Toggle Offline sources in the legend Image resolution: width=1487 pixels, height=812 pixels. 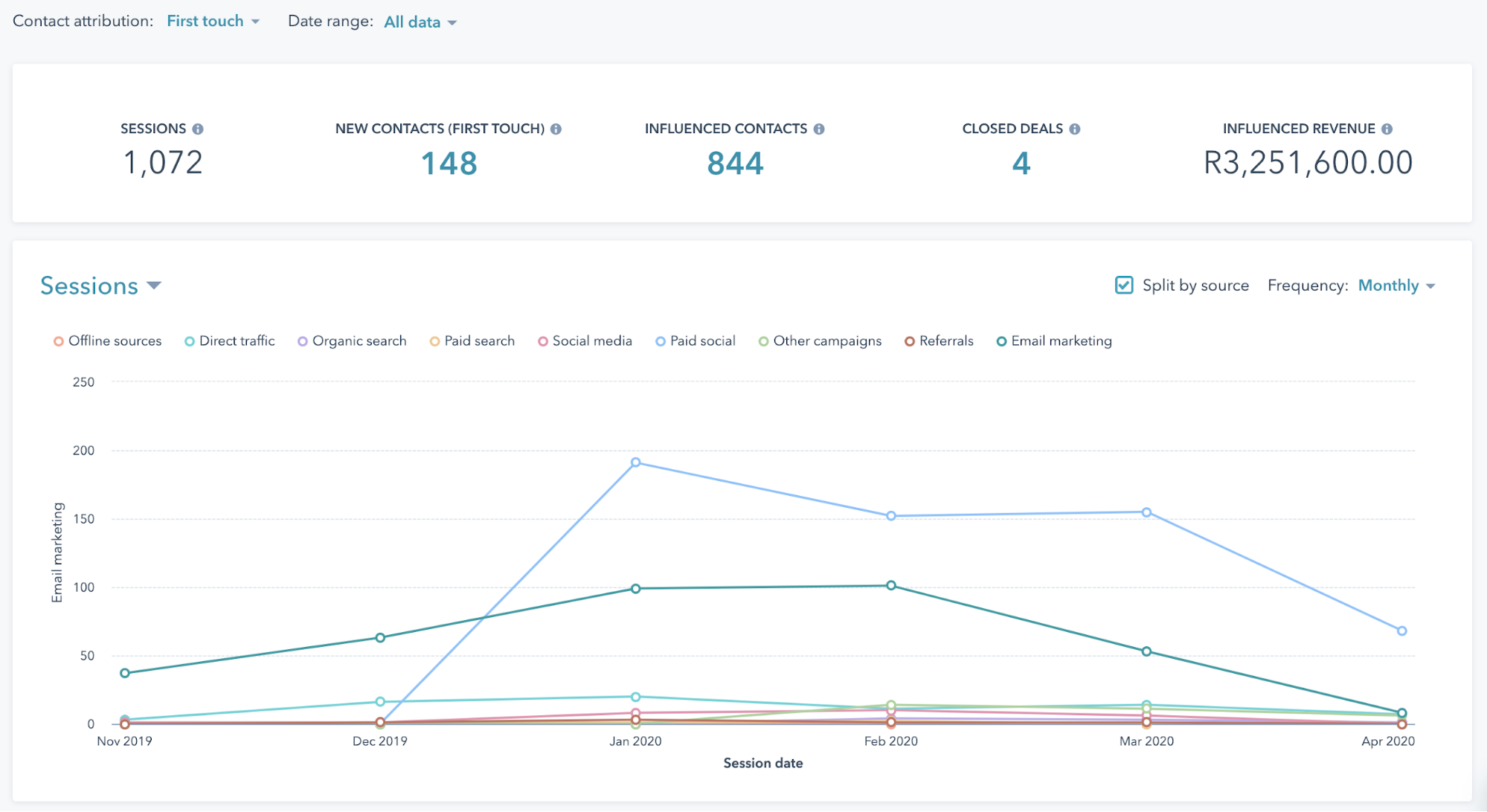[x=107, y=341]
